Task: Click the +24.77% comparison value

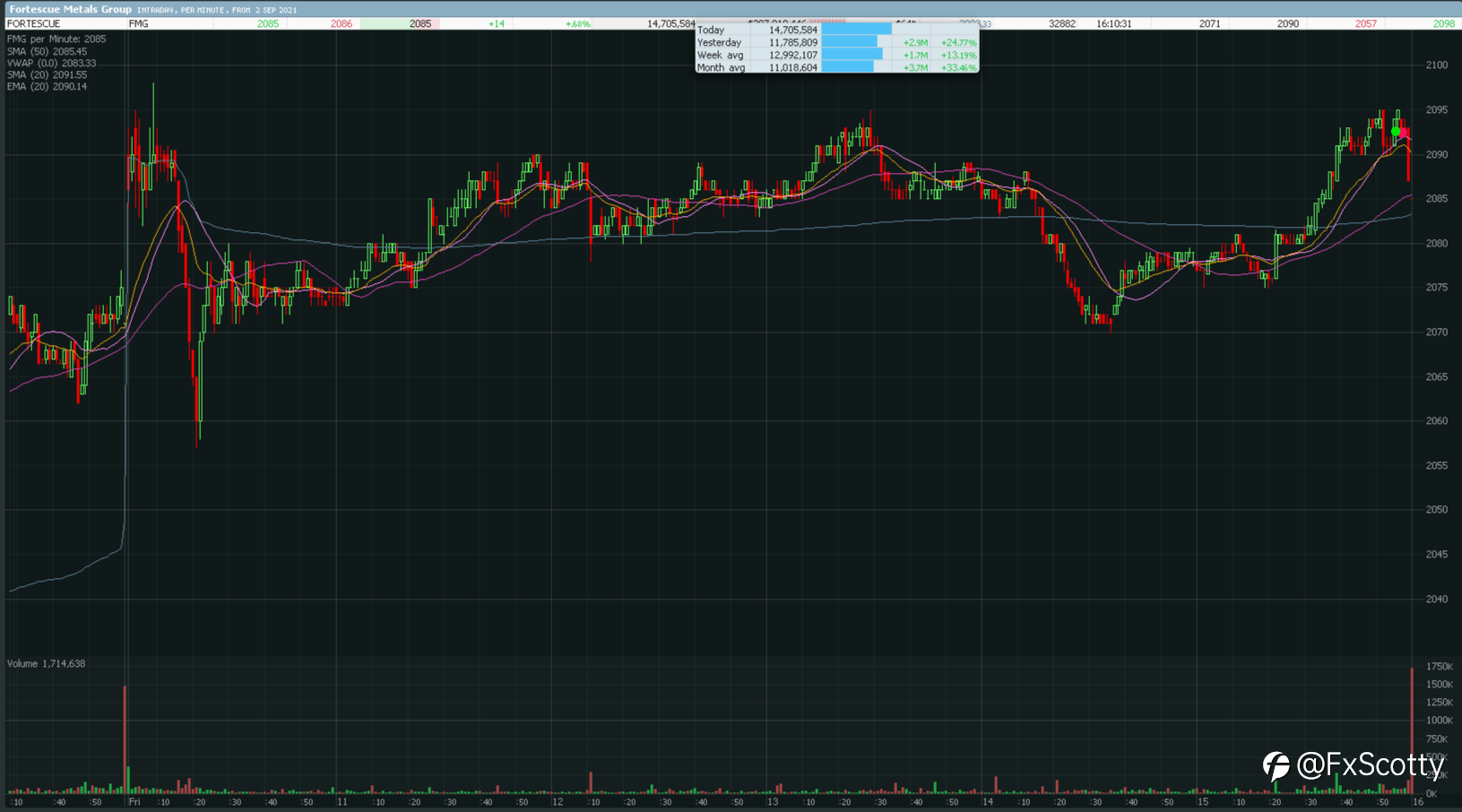Action: [959, 42]
